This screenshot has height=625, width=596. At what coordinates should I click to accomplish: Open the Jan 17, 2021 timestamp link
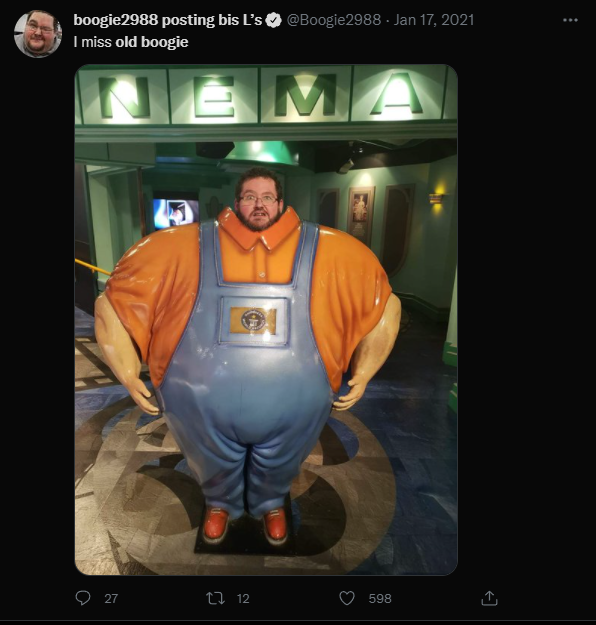click(434, 20)
